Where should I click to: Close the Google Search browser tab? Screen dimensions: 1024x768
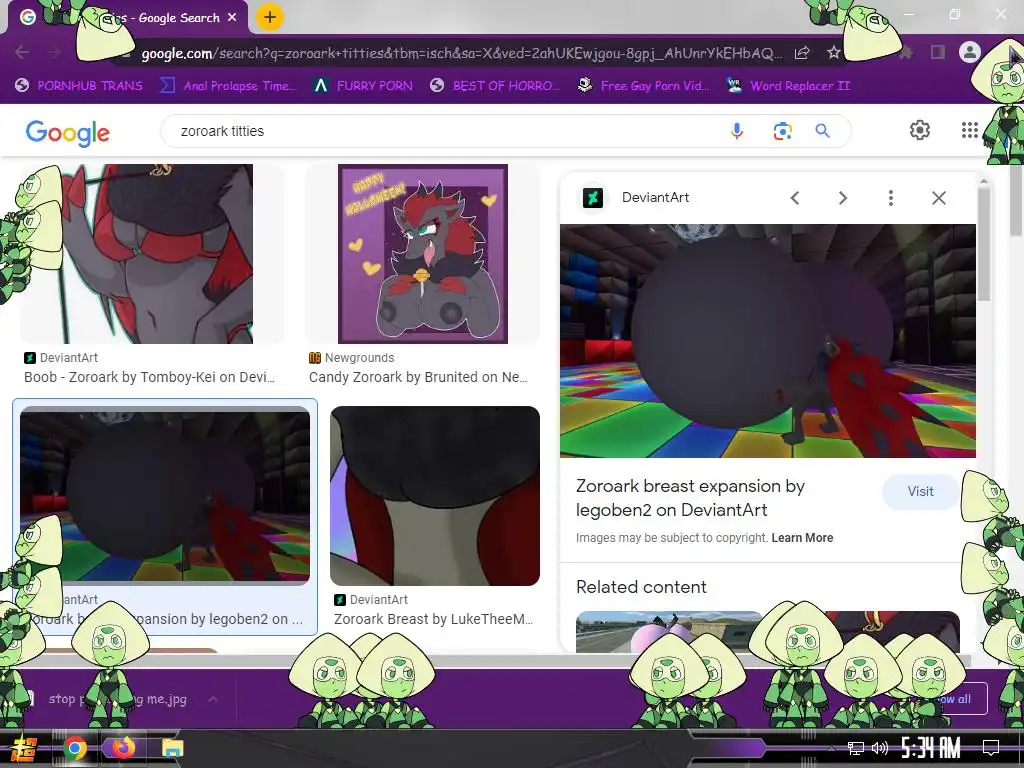(232, 18)
